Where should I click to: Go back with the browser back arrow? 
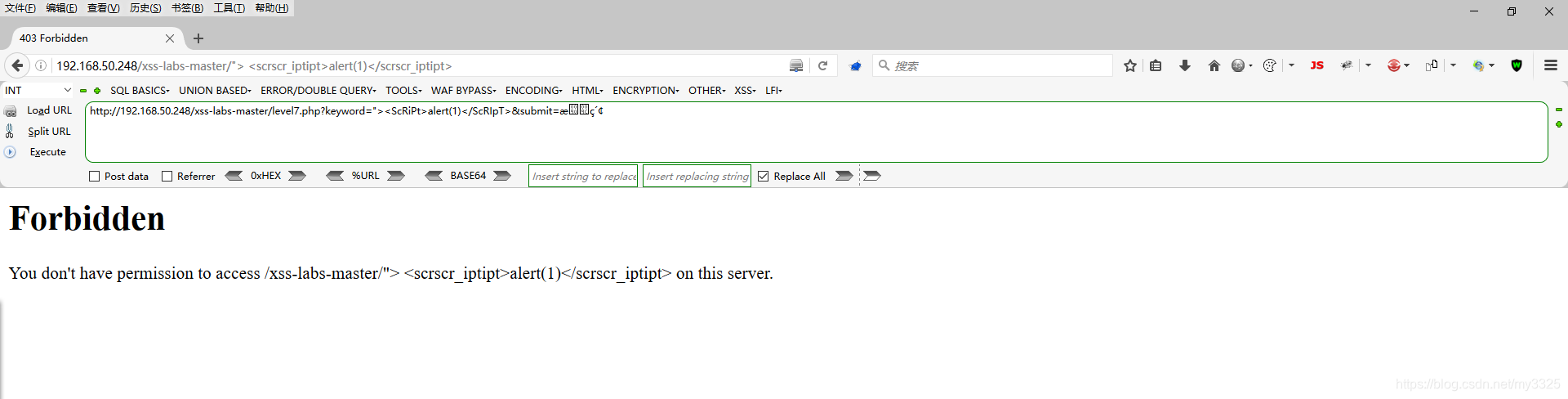(x=17, y=65)
